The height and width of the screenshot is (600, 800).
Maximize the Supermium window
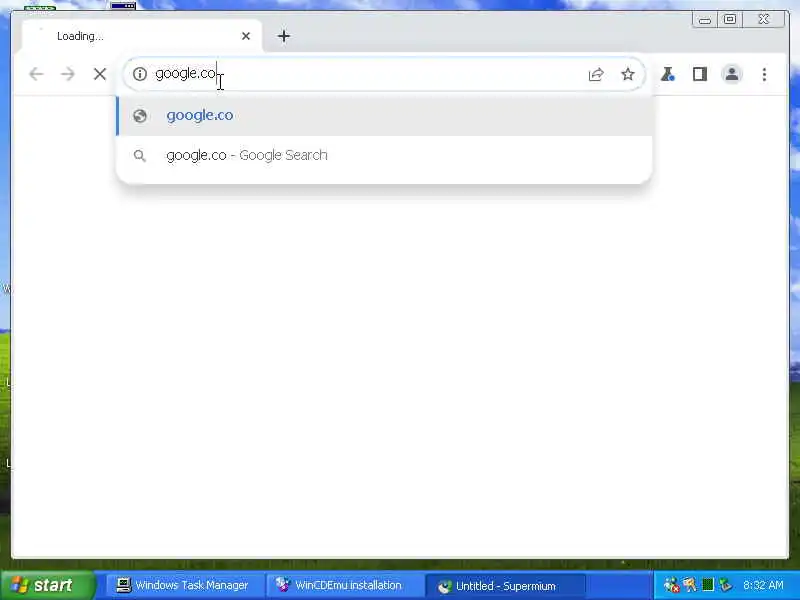click(x=730, y=19)
